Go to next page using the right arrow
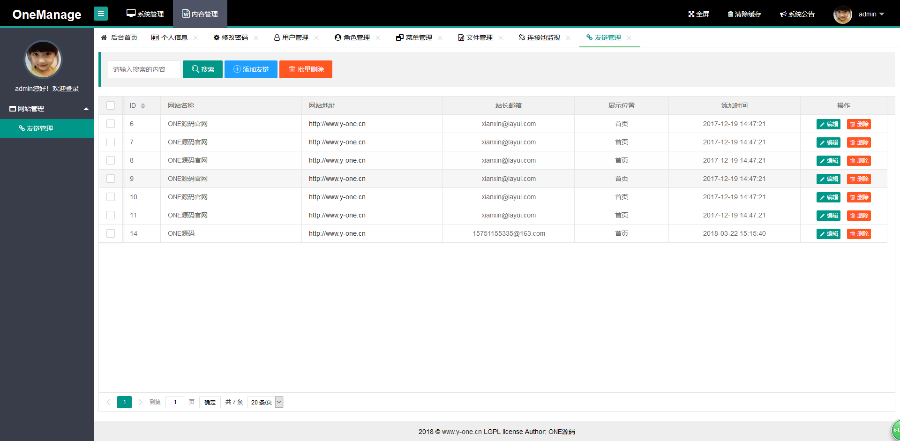Viewport: 900px width, 441px height. click(140, 401)
